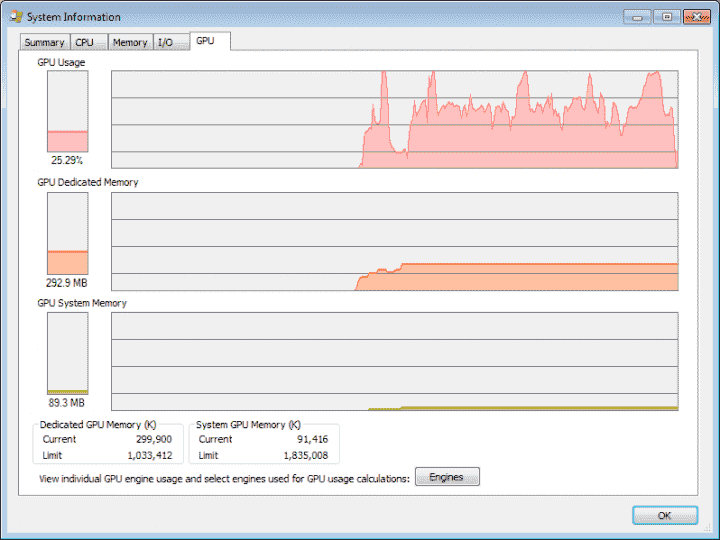720x540 pixels.
Task: Click the GPU System Memory section heading
Action: pyautogui.click(x=82, y=303)
